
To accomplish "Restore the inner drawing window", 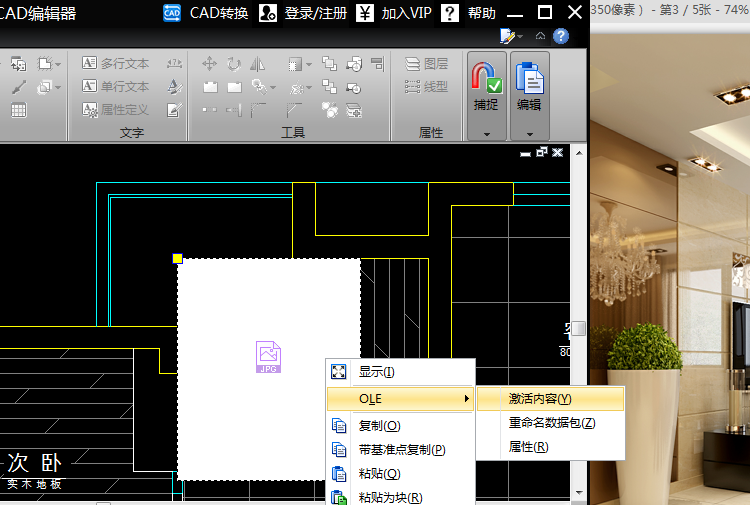I will tap(541, 152).
